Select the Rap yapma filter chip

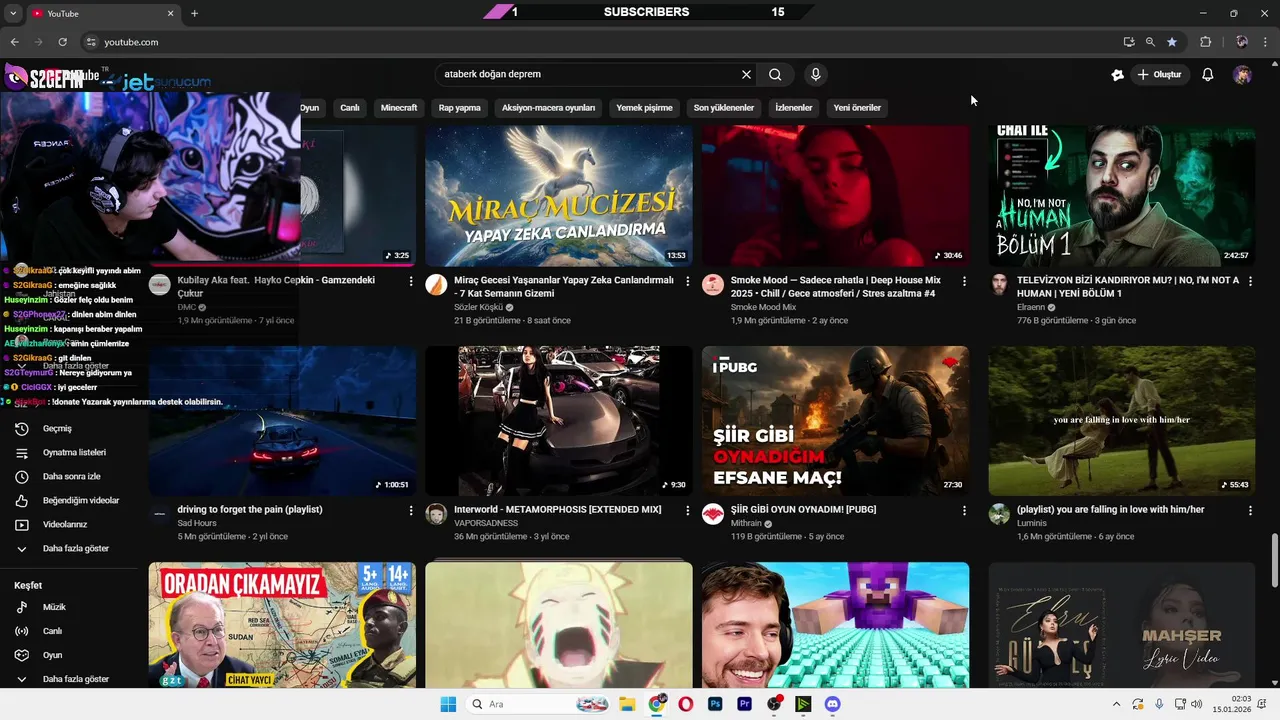pyautogui.click(x=460, y=108)
